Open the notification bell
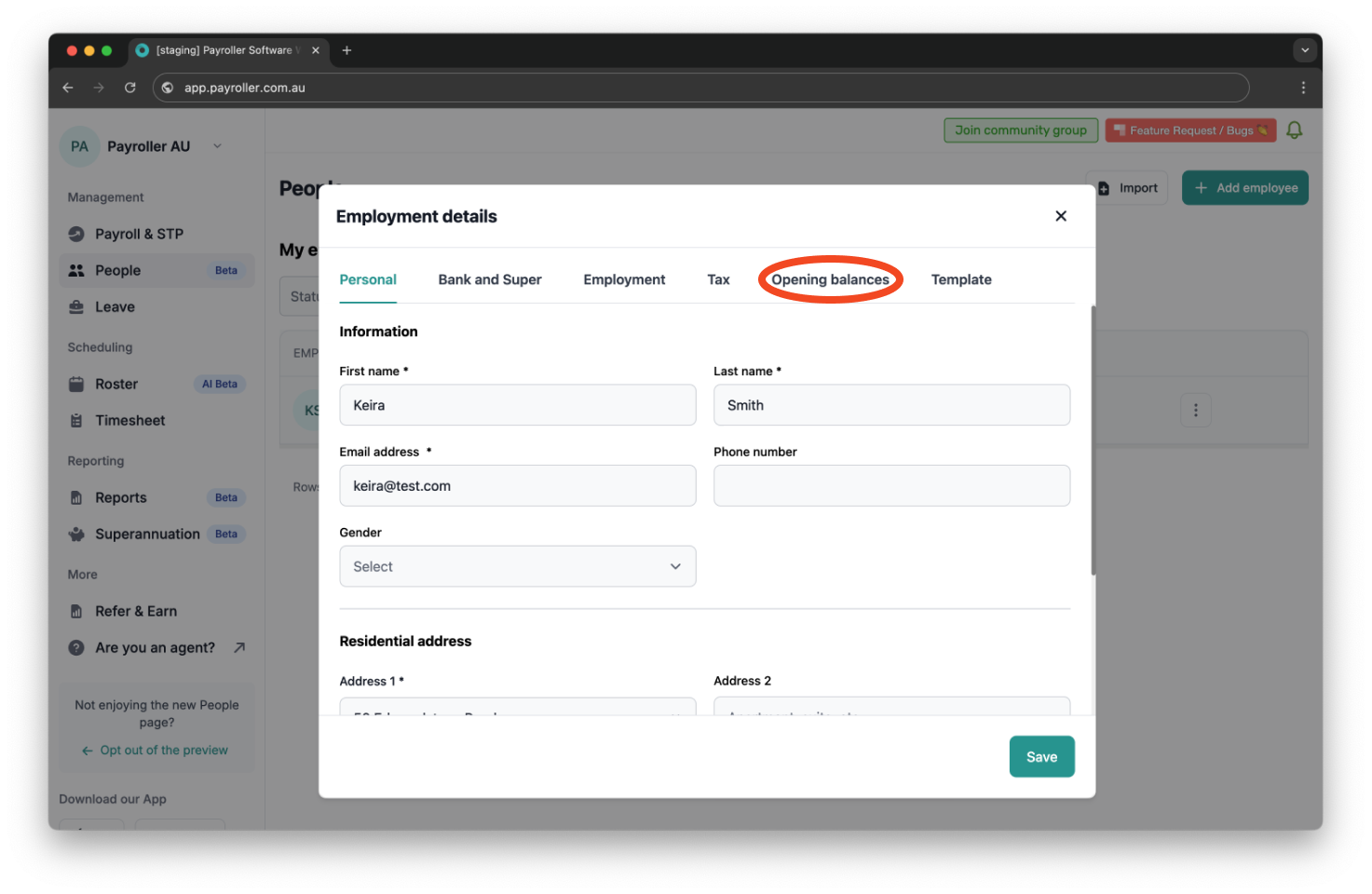Screen dimensions: 1372x894 click(x=1294, y=129)
